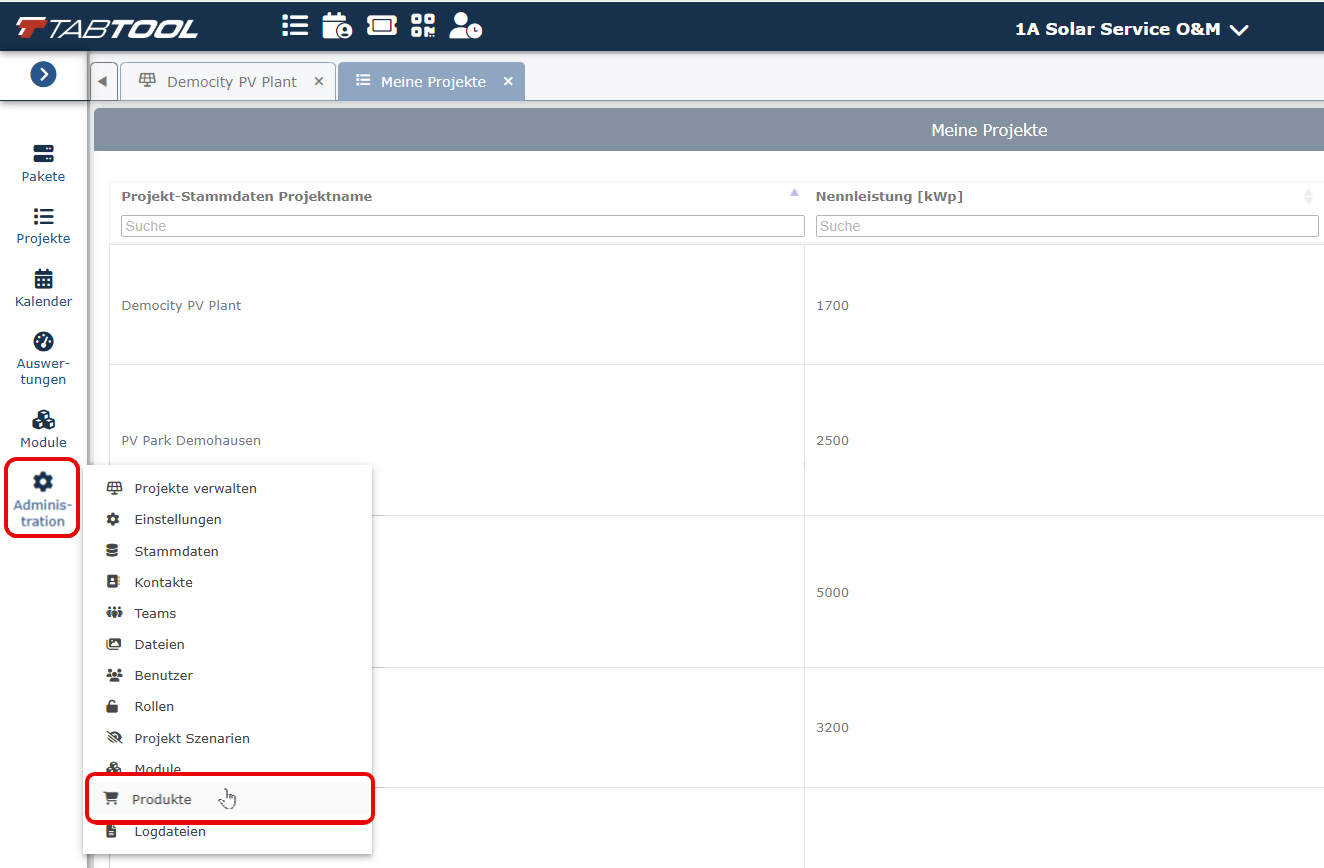This screenshot has height=868, width=1324.
Task: Expand the sidebar with the arrow button
Action: [x=43, y=75]
